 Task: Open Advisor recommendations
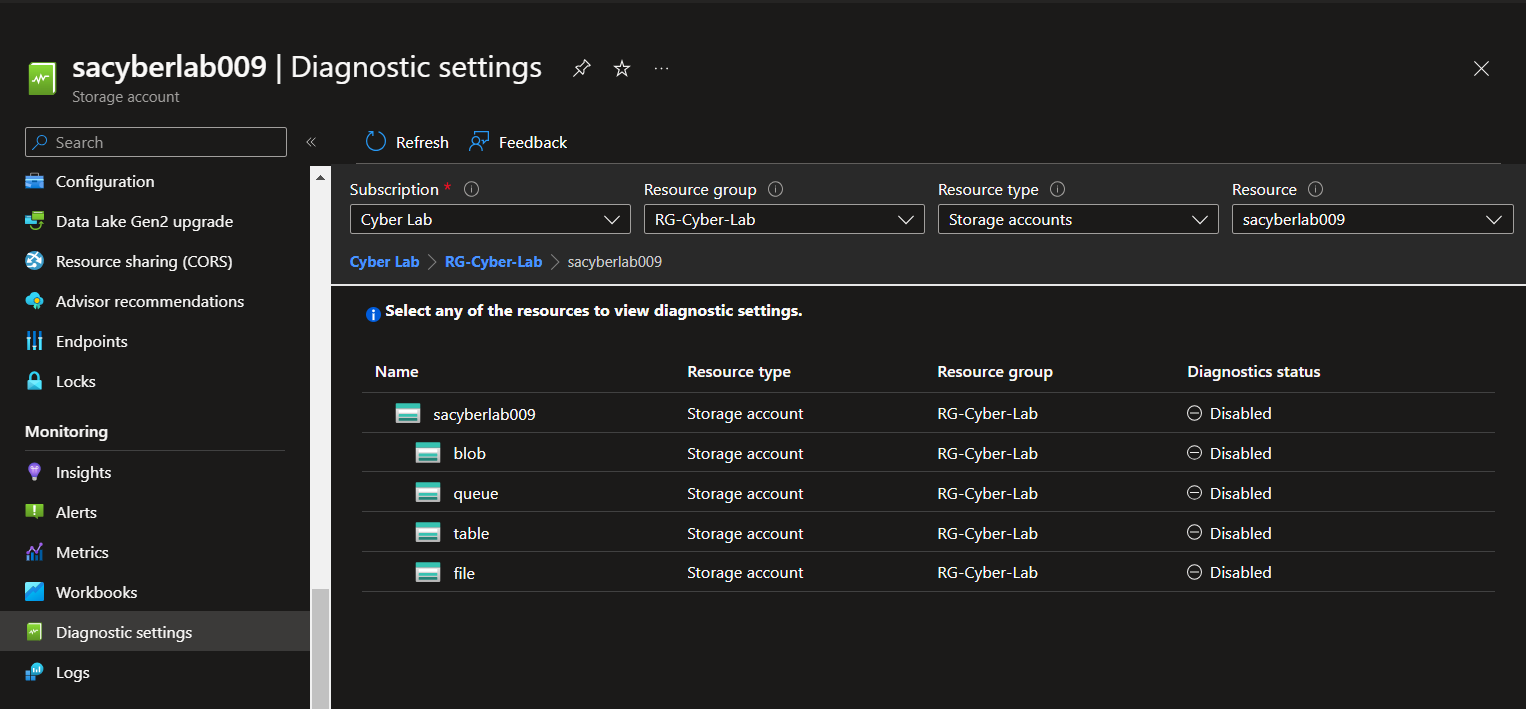pyautogui.click(x=156, y=301)
